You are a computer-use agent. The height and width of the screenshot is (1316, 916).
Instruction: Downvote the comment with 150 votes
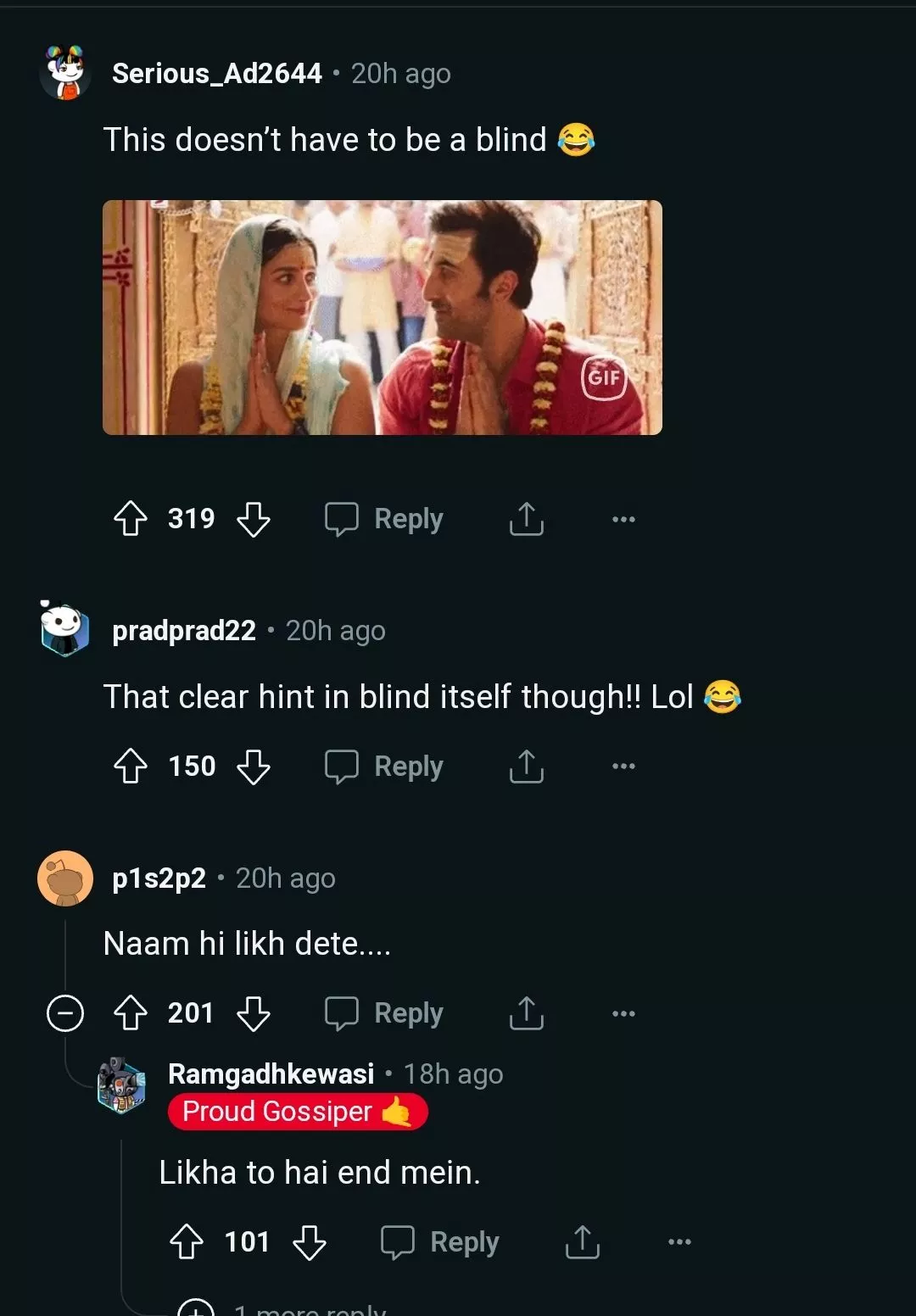pyautogui.click(x=253, y=767)
